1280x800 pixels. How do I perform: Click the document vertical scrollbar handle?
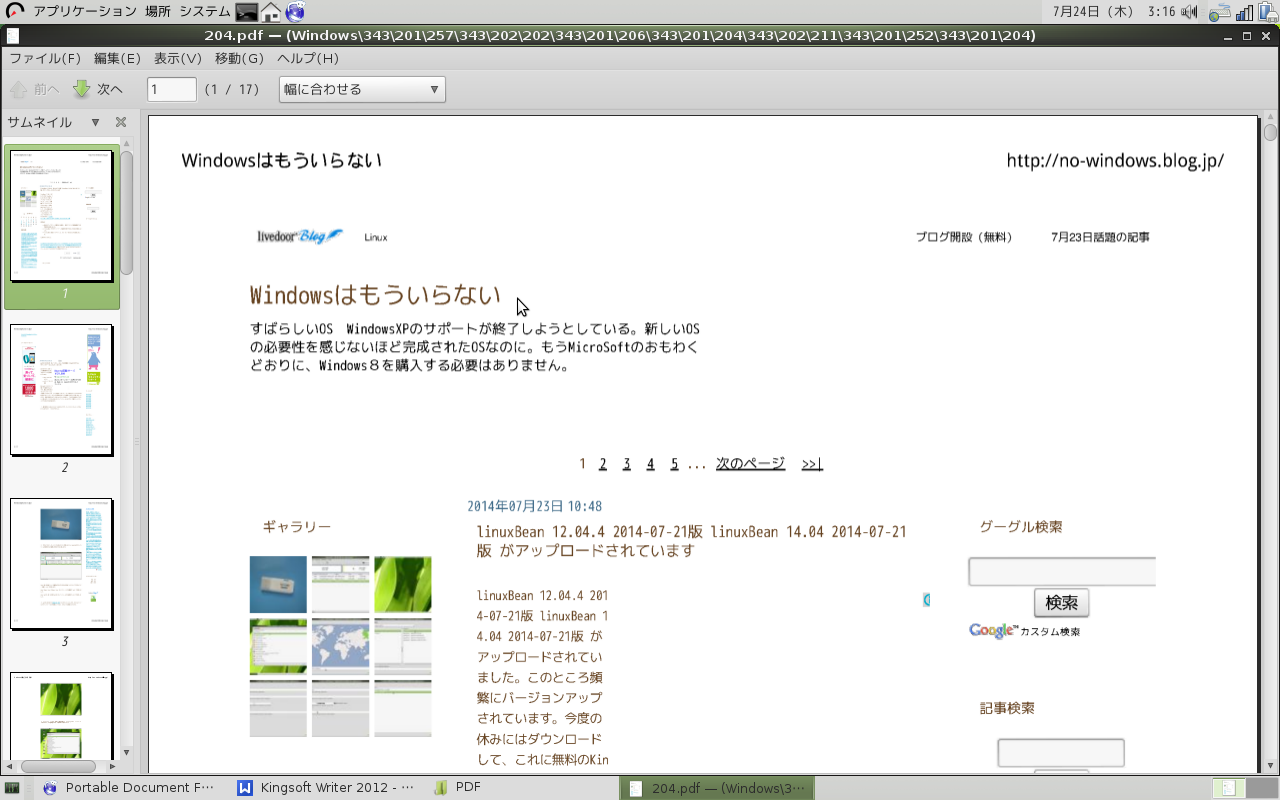click(x=1270, y=131)
